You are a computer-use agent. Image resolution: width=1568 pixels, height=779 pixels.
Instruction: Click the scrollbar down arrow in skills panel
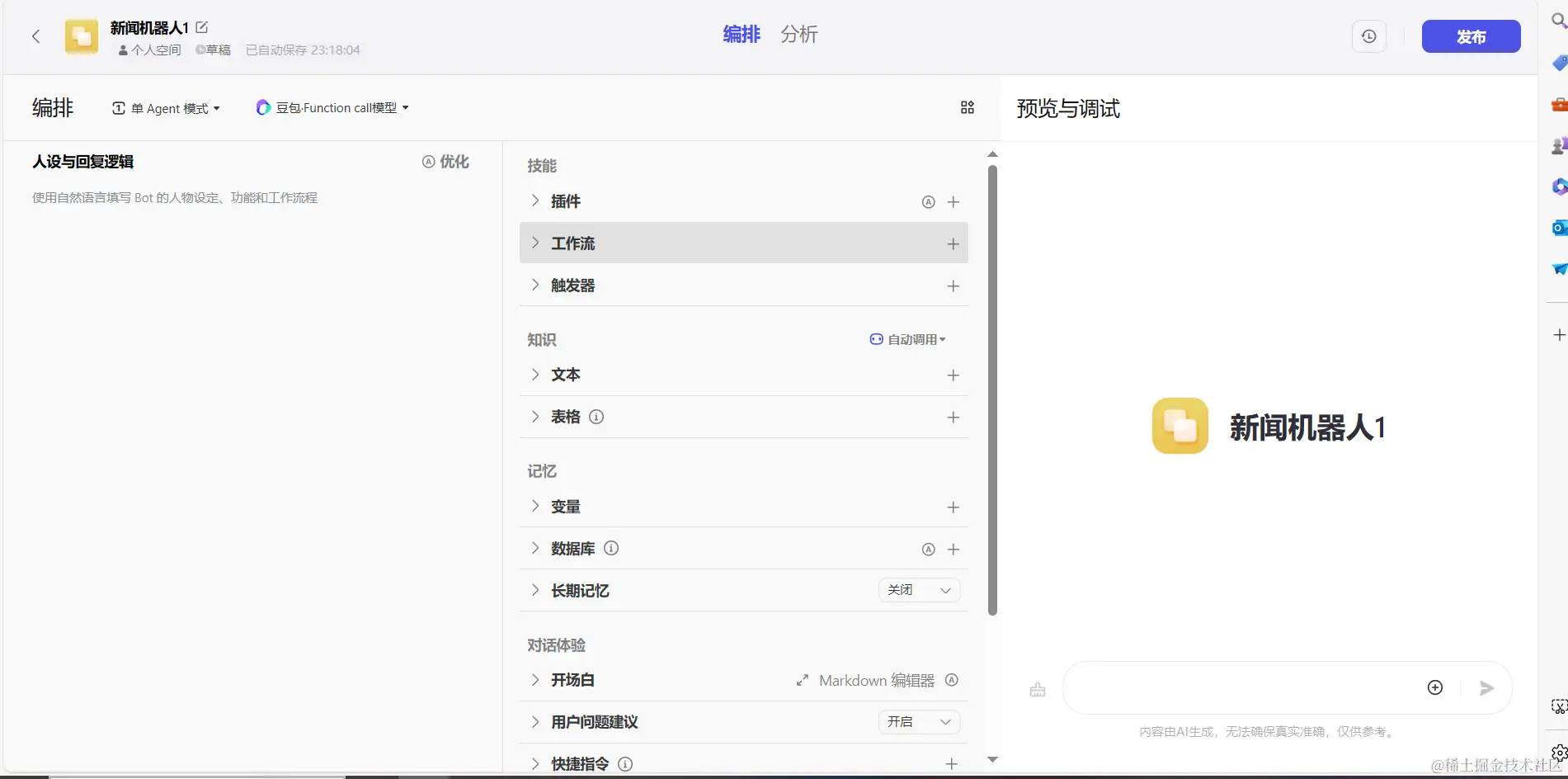(992, 759)
